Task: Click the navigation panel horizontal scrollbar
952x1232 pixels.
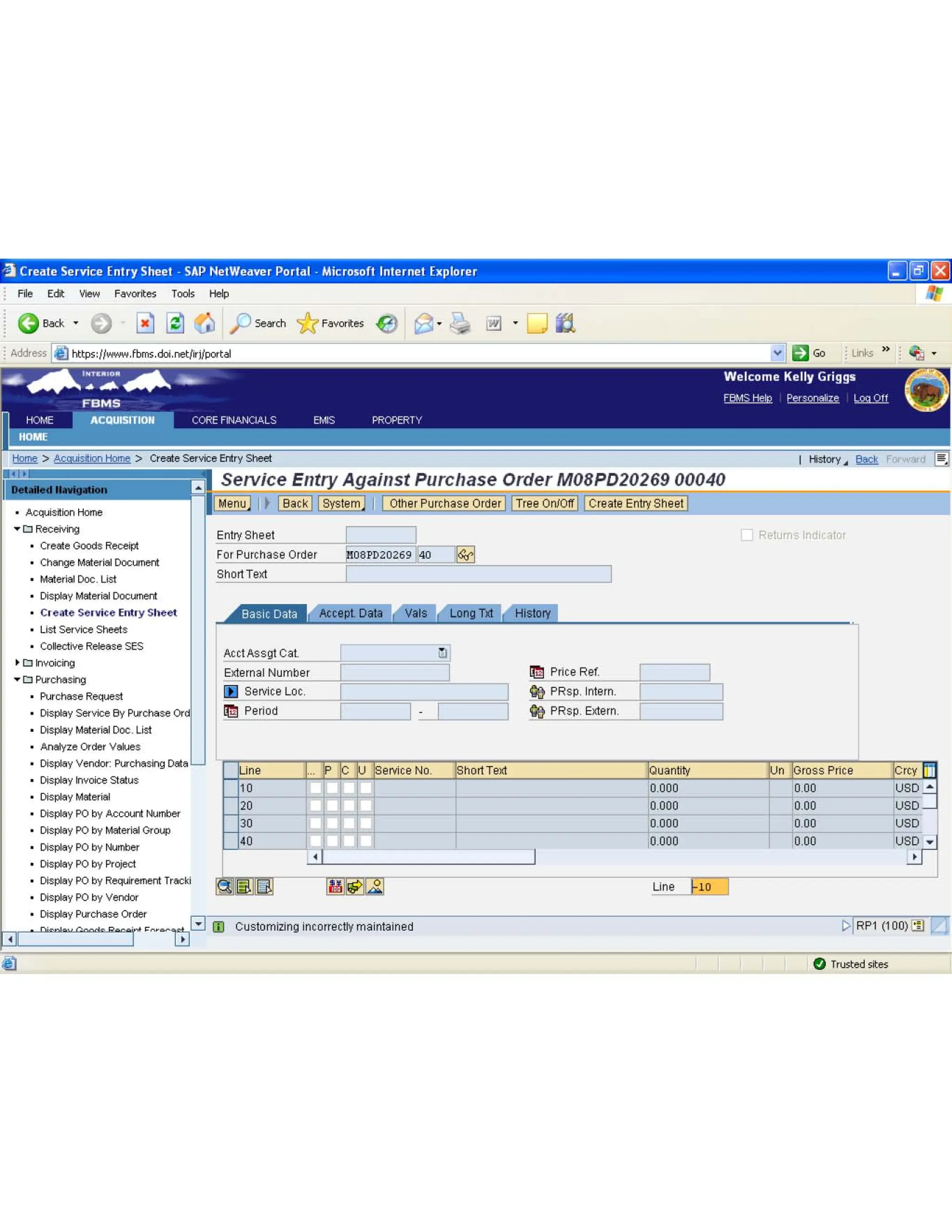Action: pyautogui.click(x=76, y=939)
